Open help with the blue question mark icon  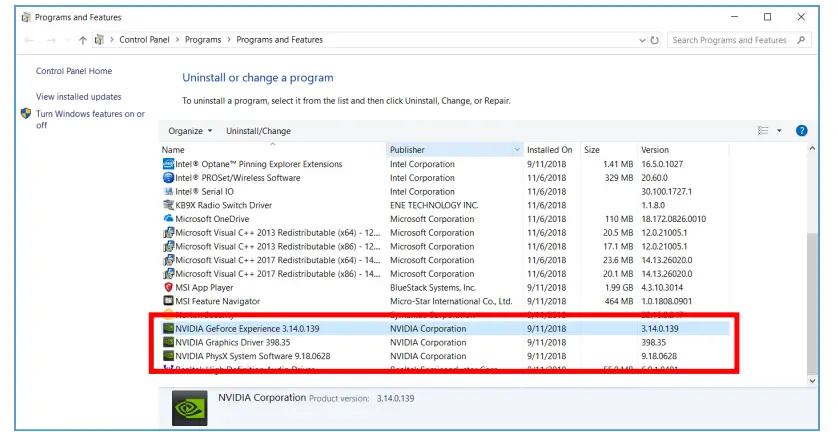[x=801, y=131]
